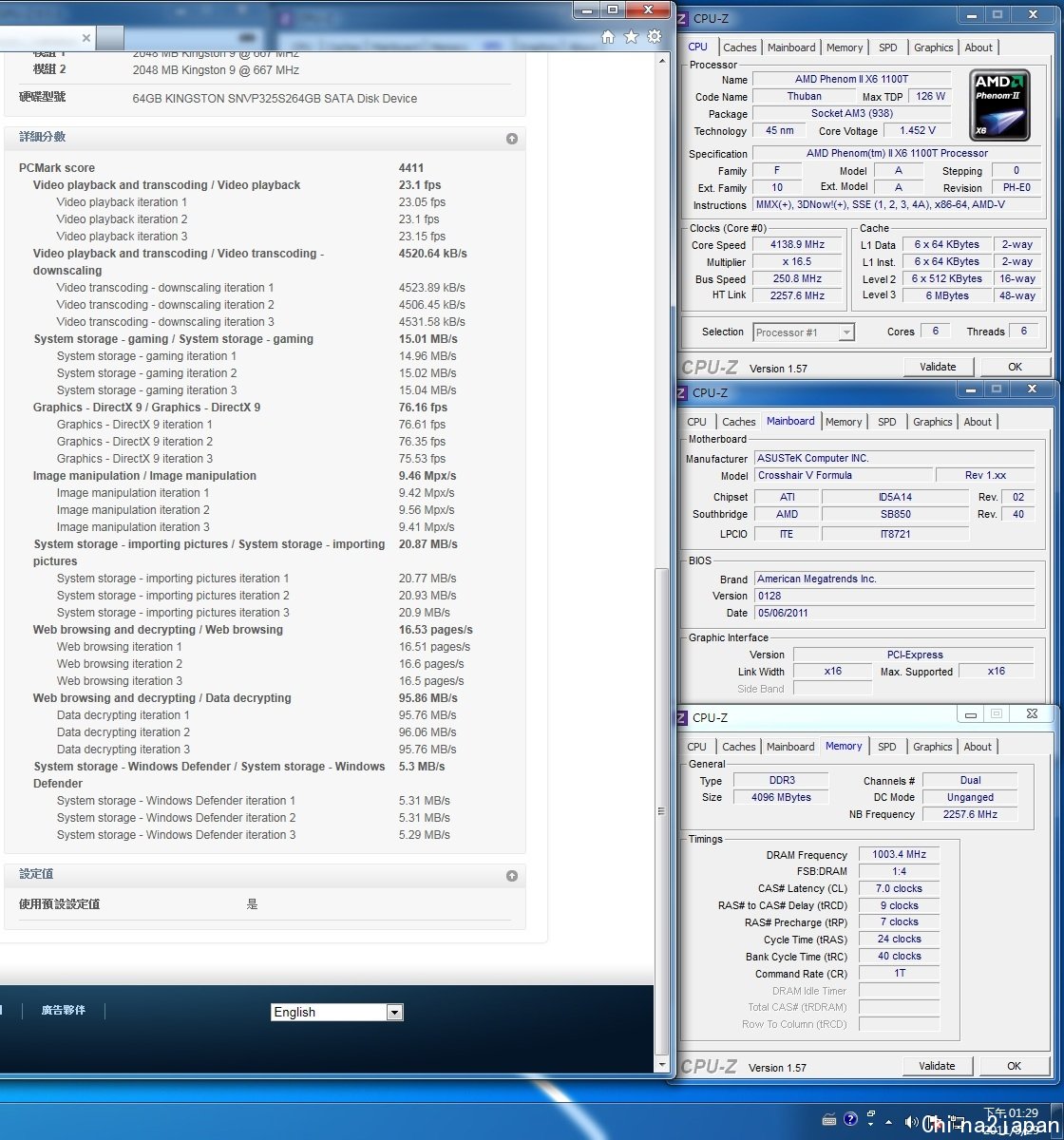The width and height of the screenshot is (1064, 1140).
Task: Open the browser Tools gear icon
Action: (x=654, y=37)
